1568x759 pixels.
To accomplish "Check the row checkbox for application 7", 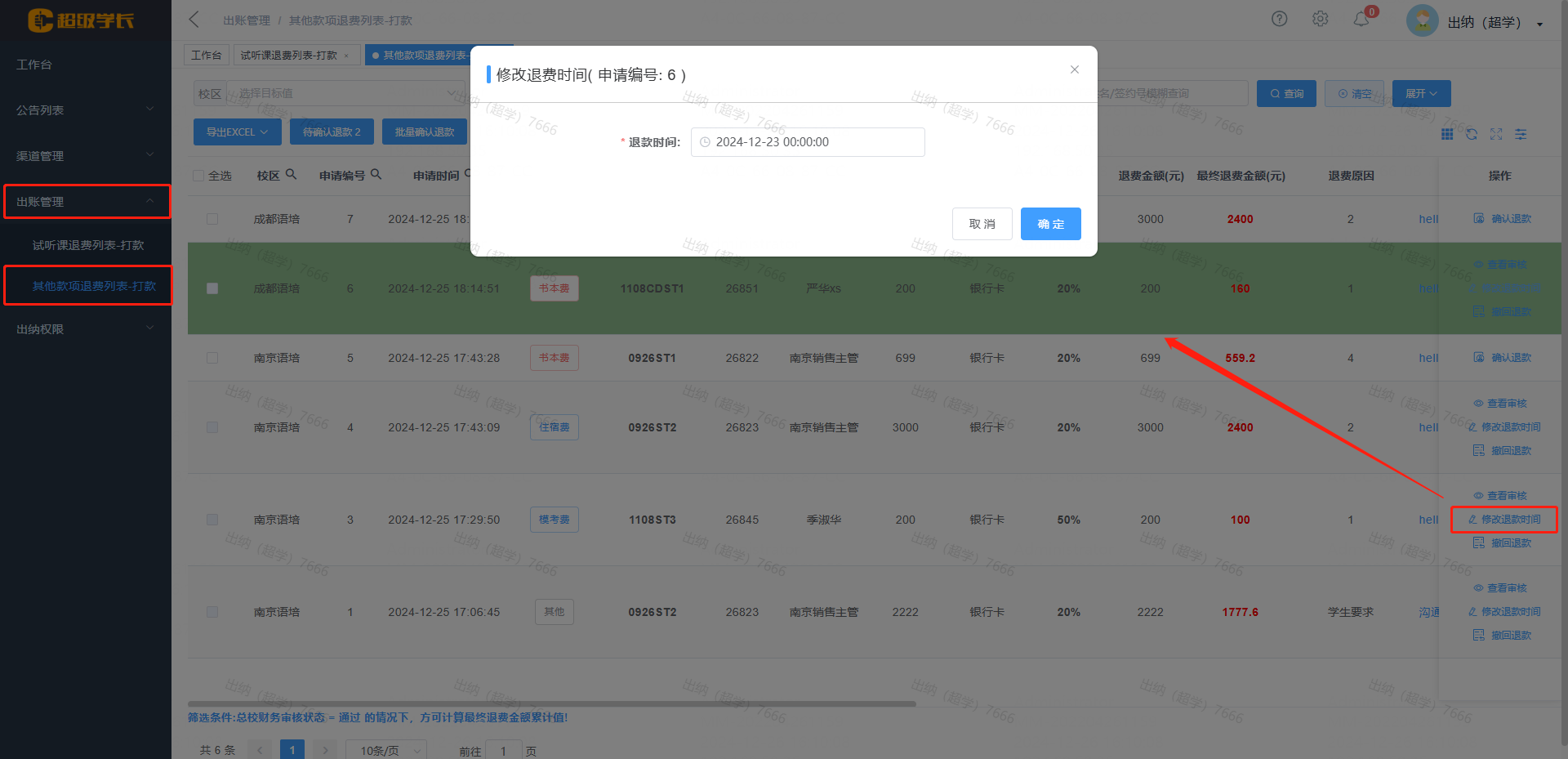I will pos(212,219).
